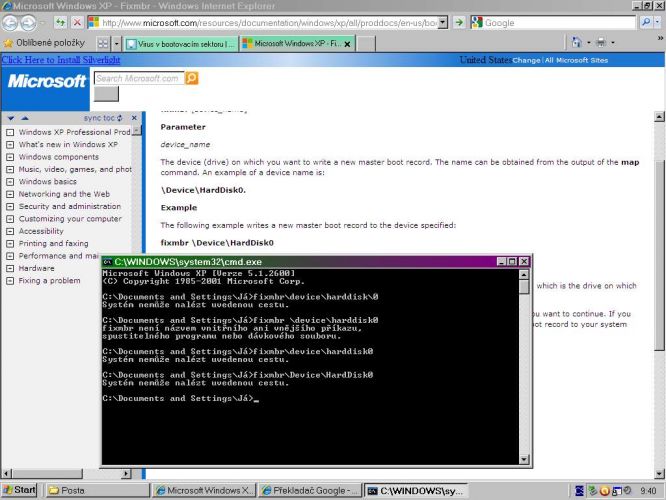Click the orange tray icon near clock
Screen dimensions: 666x500
point(604,491)
